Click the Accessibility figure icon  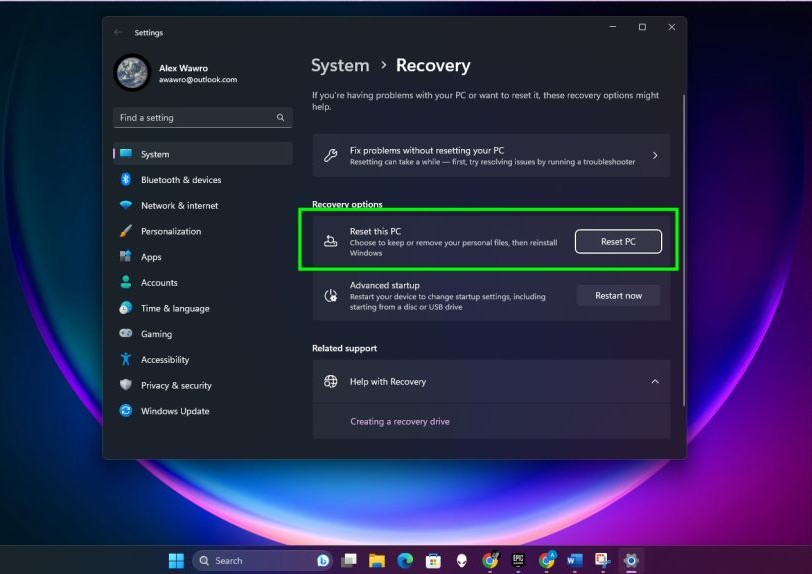click(x=126, y=359)
